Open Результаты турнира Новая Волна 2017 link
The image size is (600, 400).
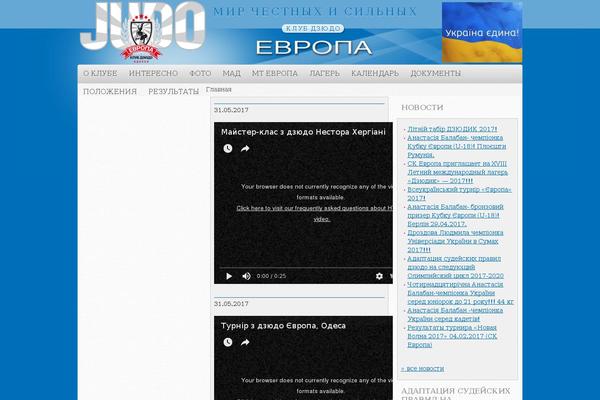[452, 336]
